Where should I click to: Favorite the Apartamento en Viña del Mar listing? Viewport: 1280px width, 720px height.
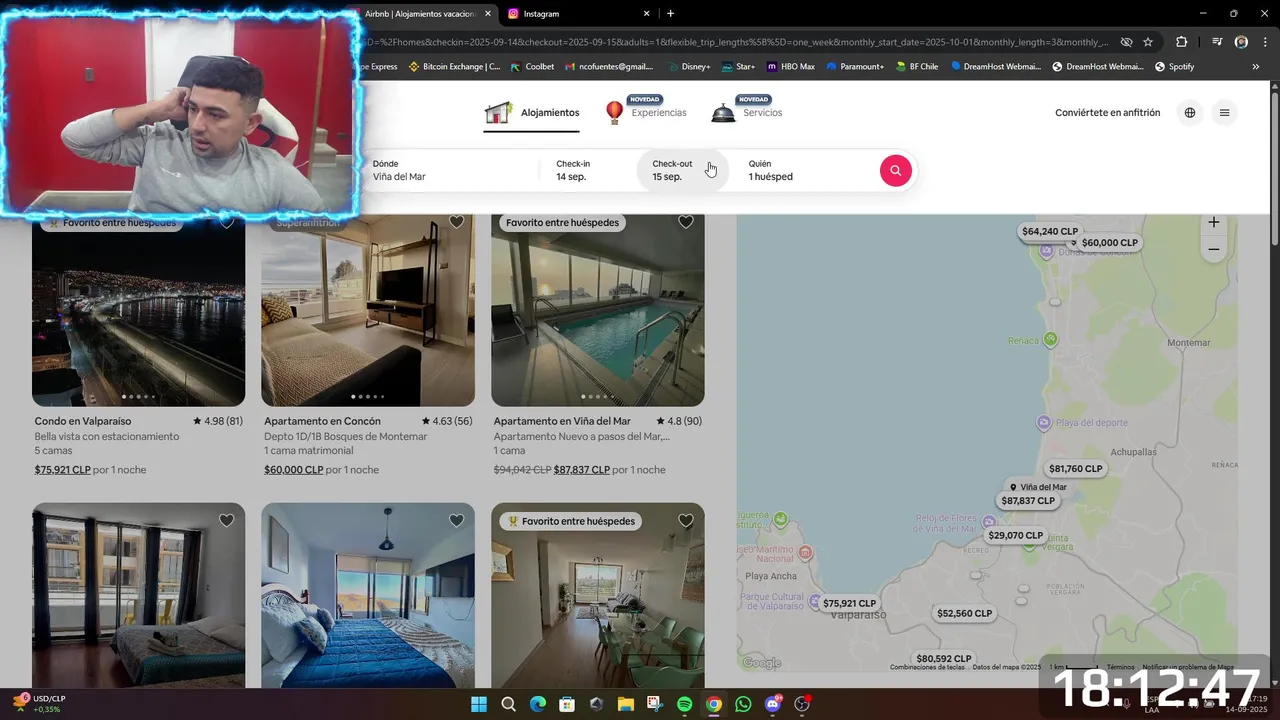[686, 222]
